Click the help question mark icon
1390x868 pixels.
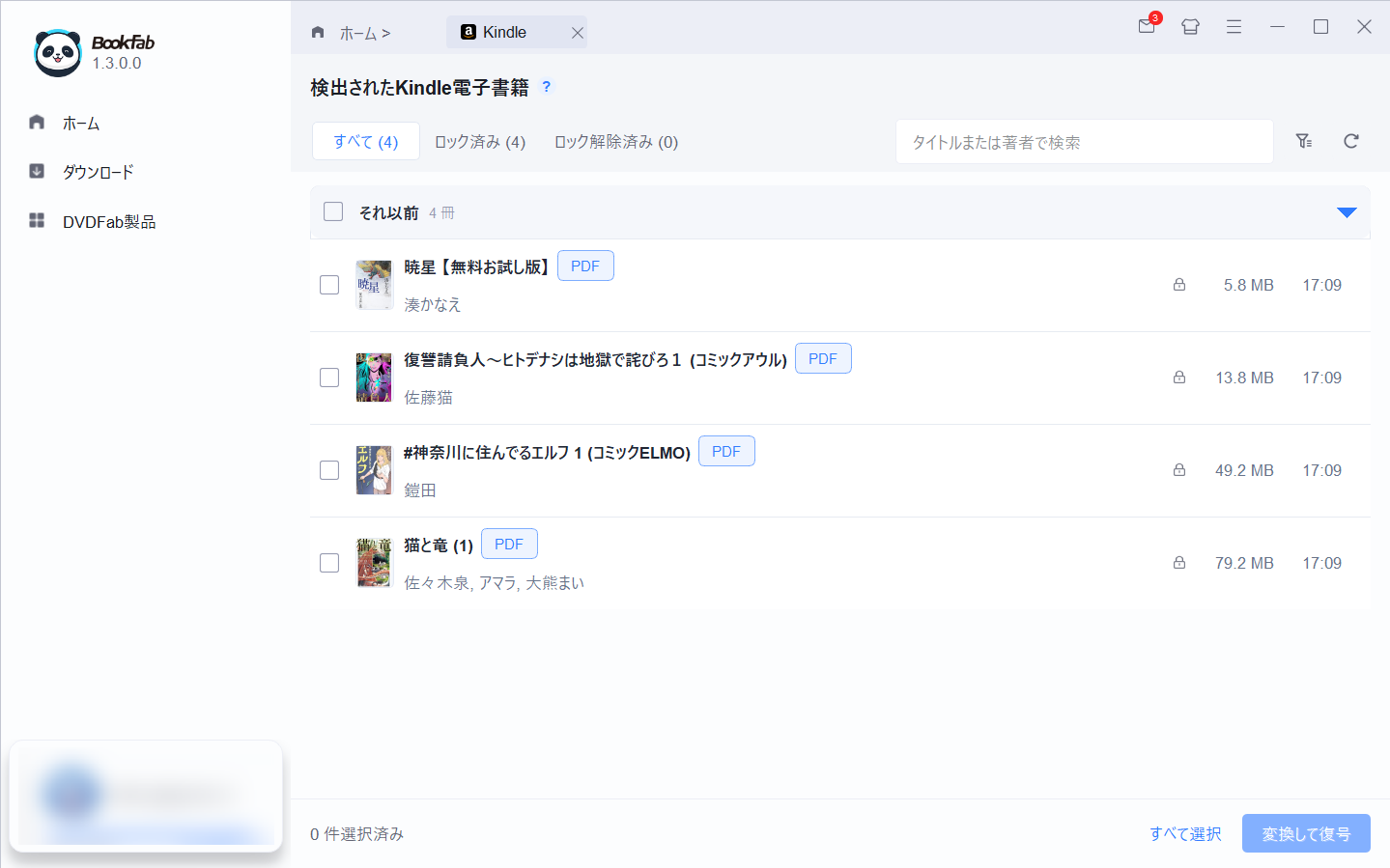[547, 86]
